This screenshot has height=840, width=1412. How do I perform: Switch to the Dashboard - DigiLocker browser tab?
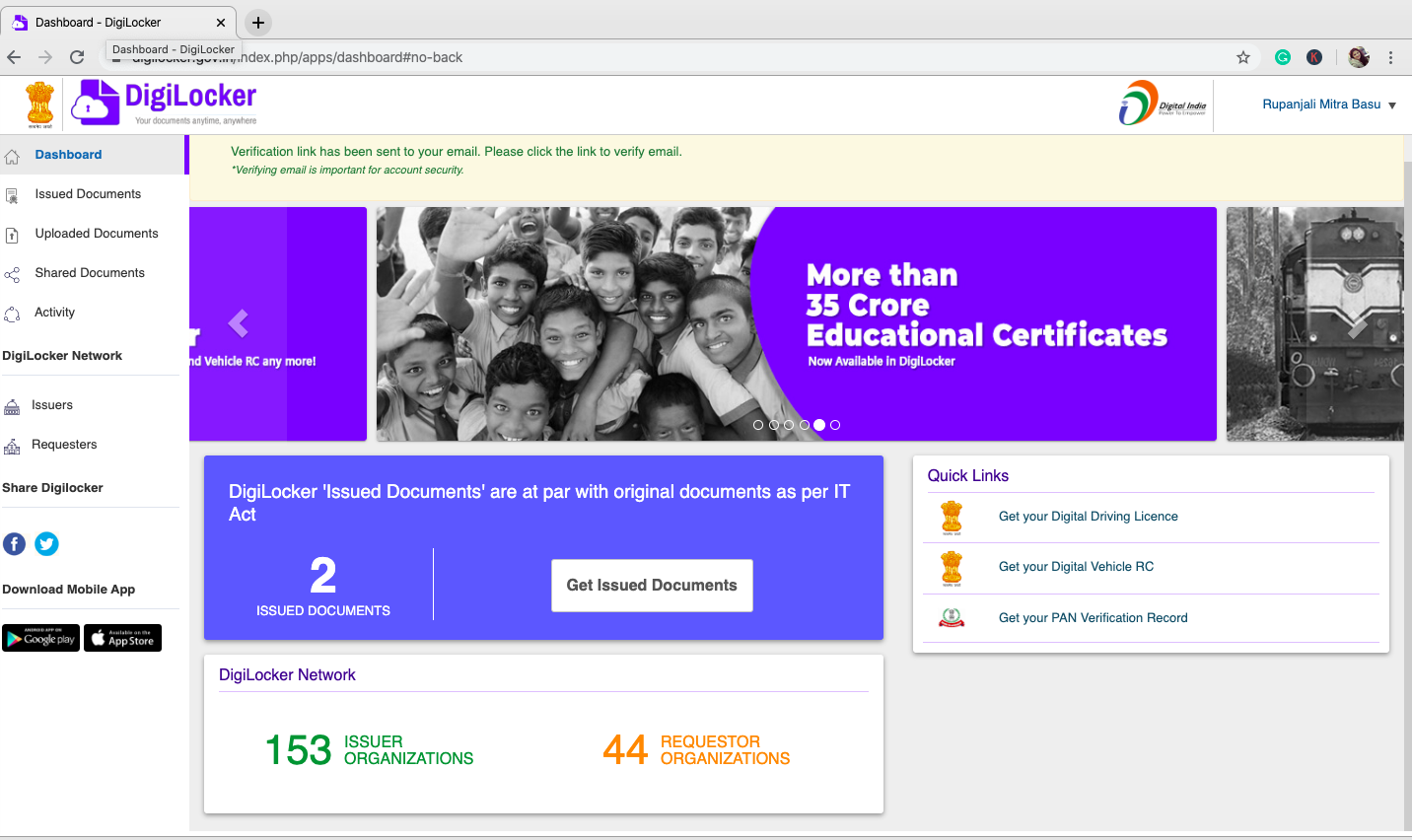click(x=117, y=22)
